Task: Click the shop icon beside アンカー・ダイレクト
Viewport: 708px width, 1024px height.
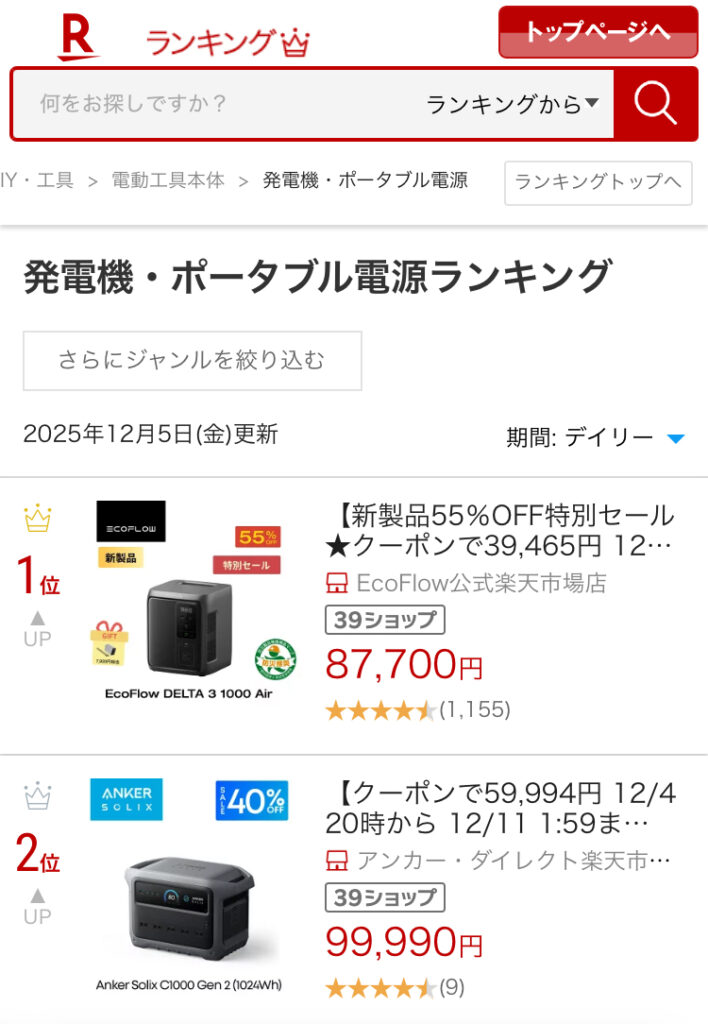Action: coord(337,860)
